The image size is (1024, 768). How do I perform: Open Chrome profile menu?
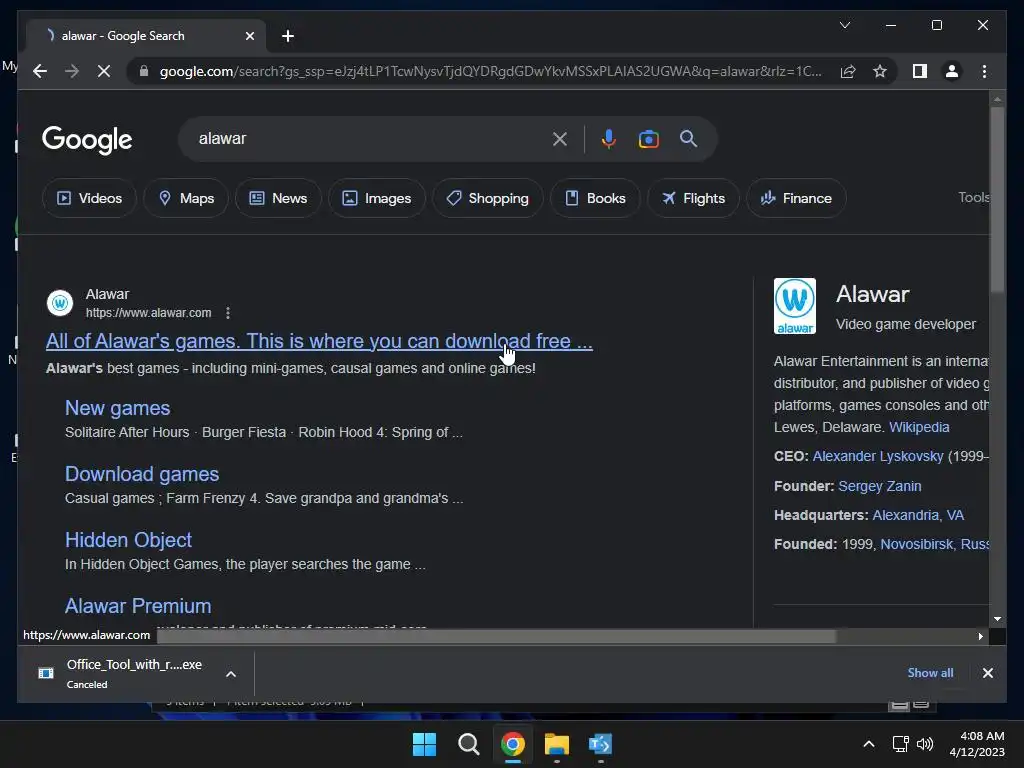pyautogui.click(x=952, y=71)
